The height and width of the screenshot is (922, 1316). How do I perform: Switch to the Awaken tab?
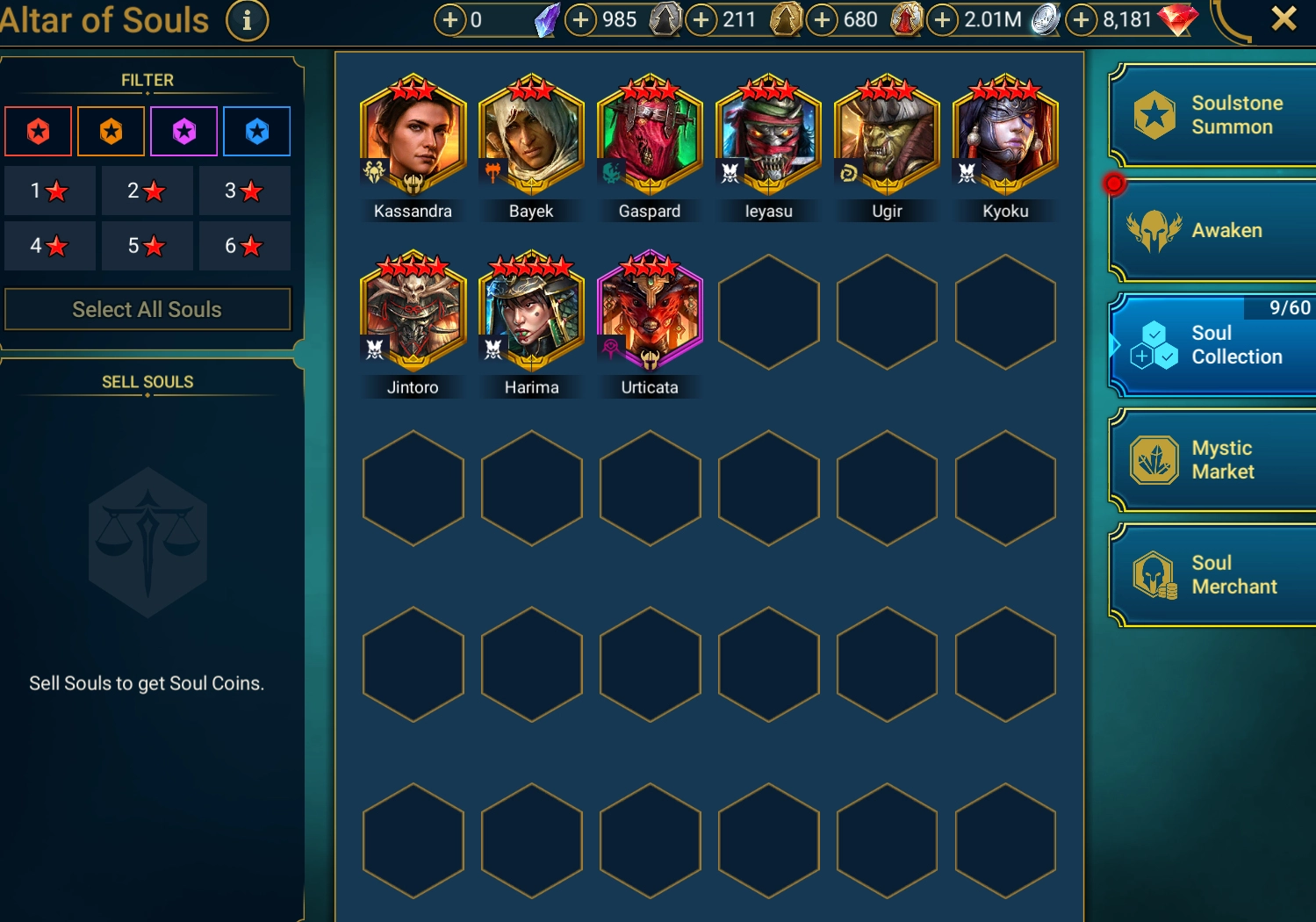[x=1213, y=230]
